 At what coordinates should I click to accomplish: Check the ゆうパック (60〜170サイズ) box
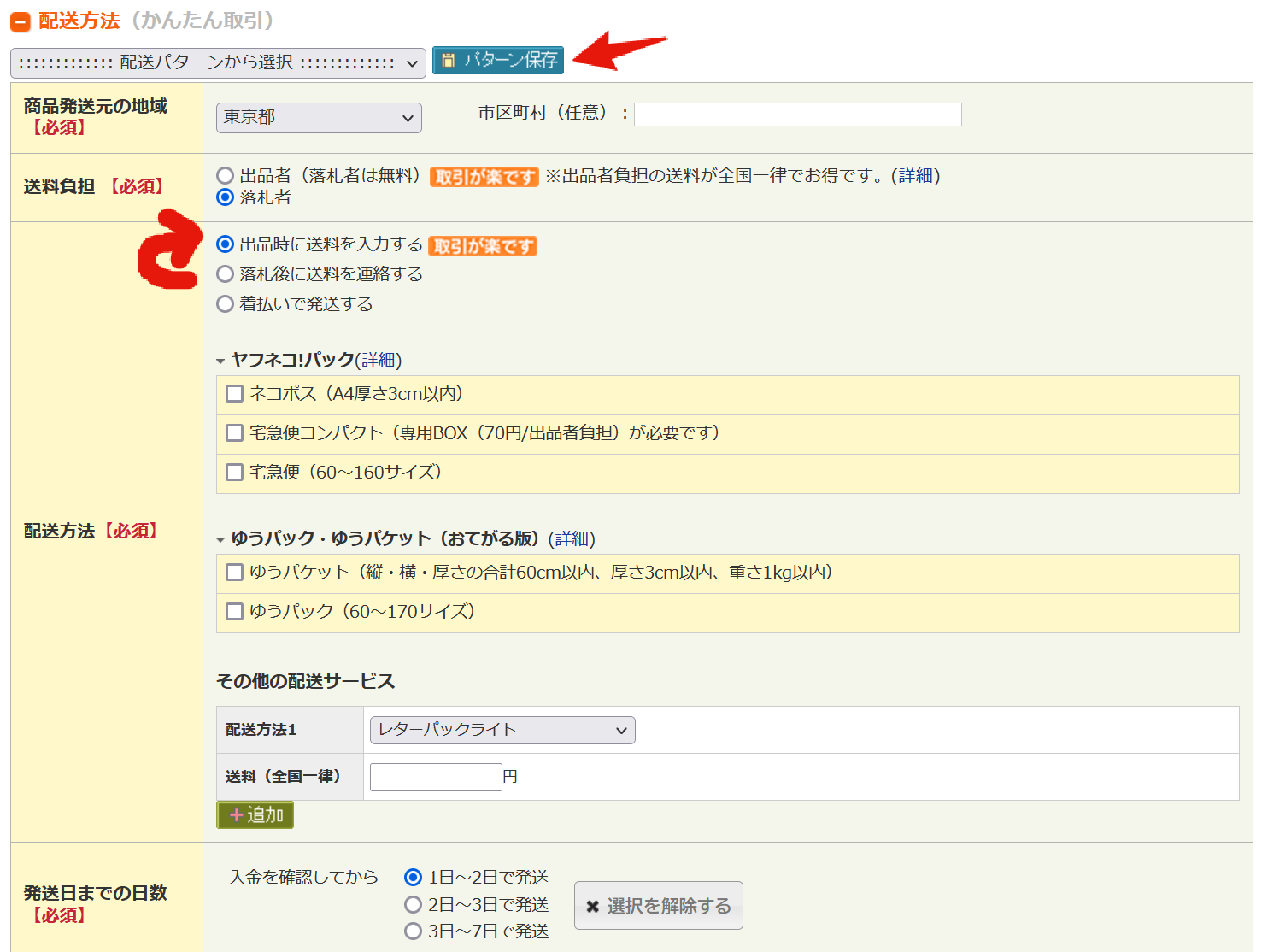coord(234,611)
